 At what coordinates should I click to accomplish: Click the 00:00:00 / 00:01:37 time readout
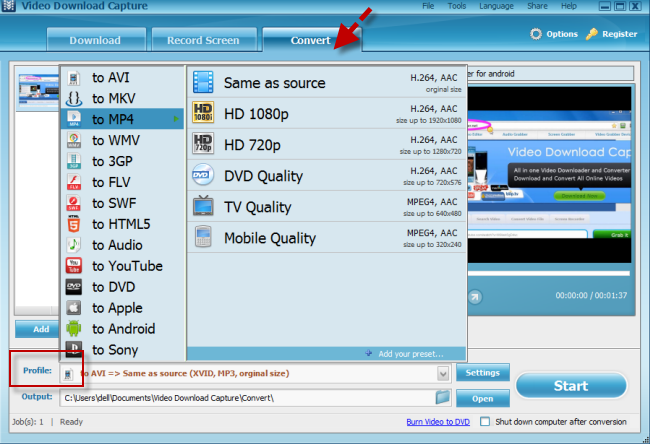[x=591, y=296]
